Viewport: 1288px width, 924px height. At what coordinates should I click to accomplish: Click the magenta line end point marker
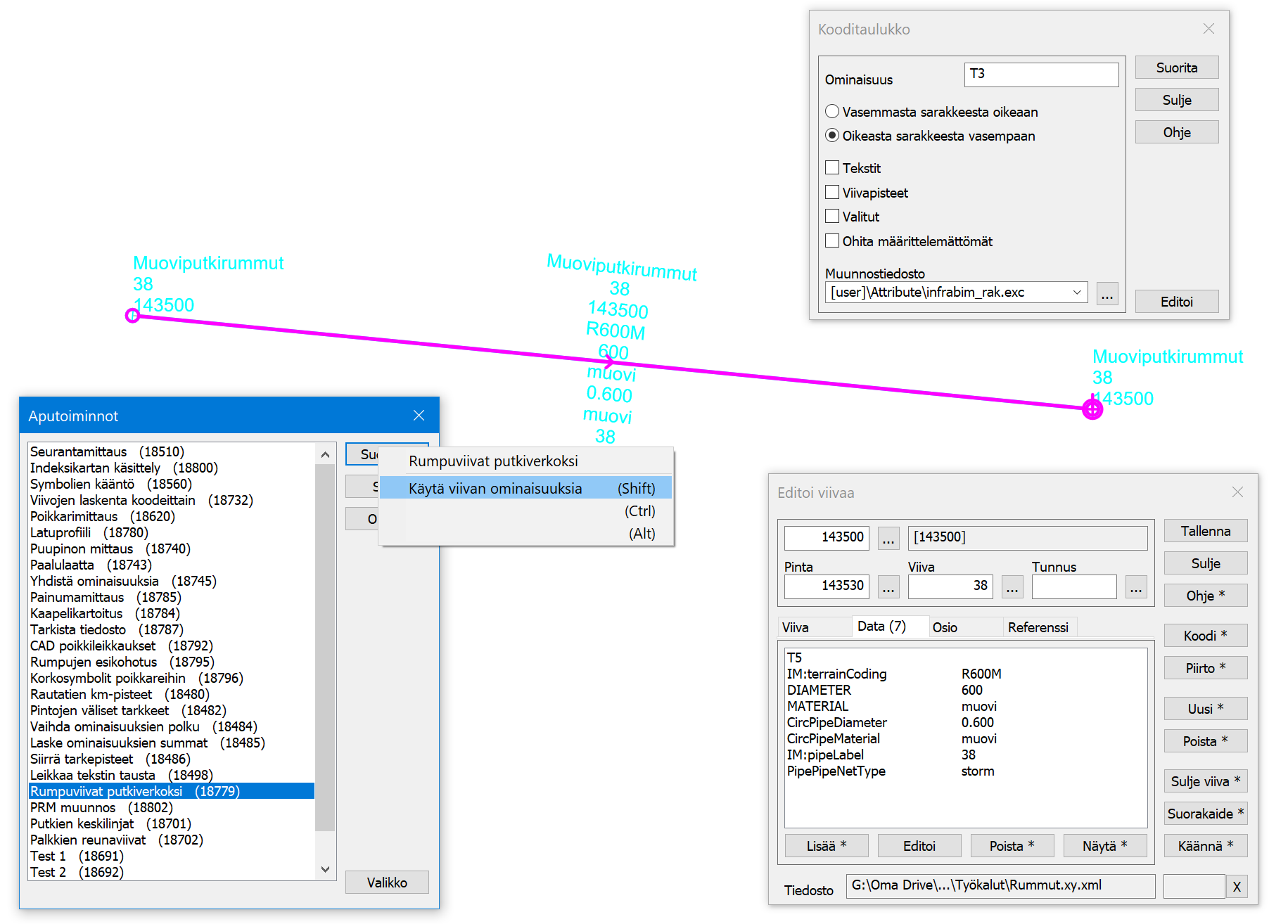[x=1092, y=409]
